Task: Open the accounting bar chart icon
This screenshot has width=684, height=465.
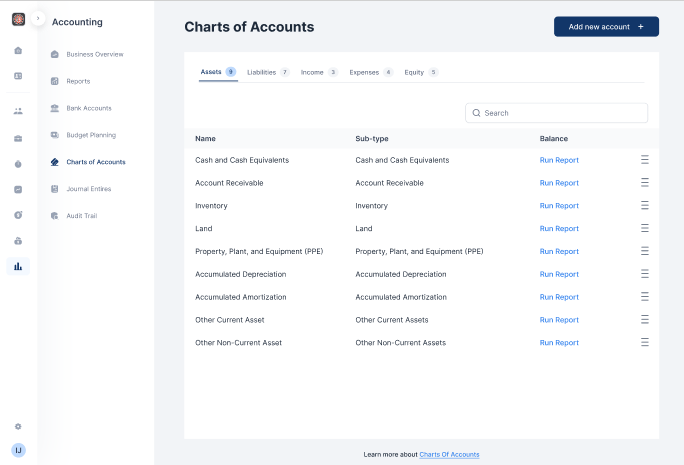Action: pyautogui.click(x=18, y=266)
